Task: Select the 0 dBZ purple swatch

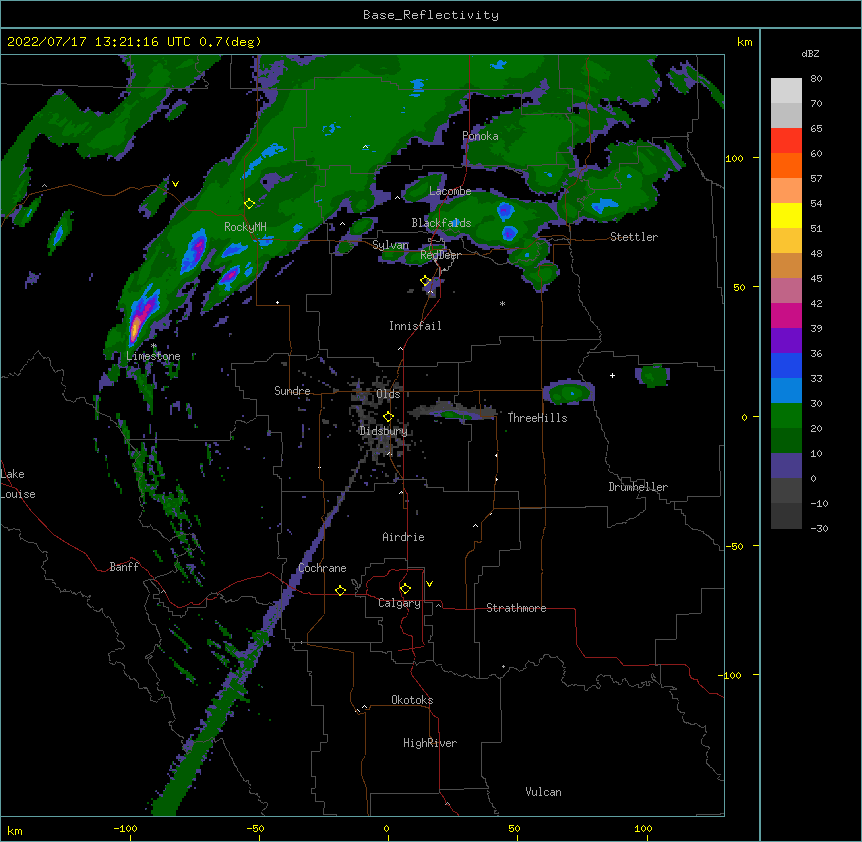Action: click(x=786, y=466)
